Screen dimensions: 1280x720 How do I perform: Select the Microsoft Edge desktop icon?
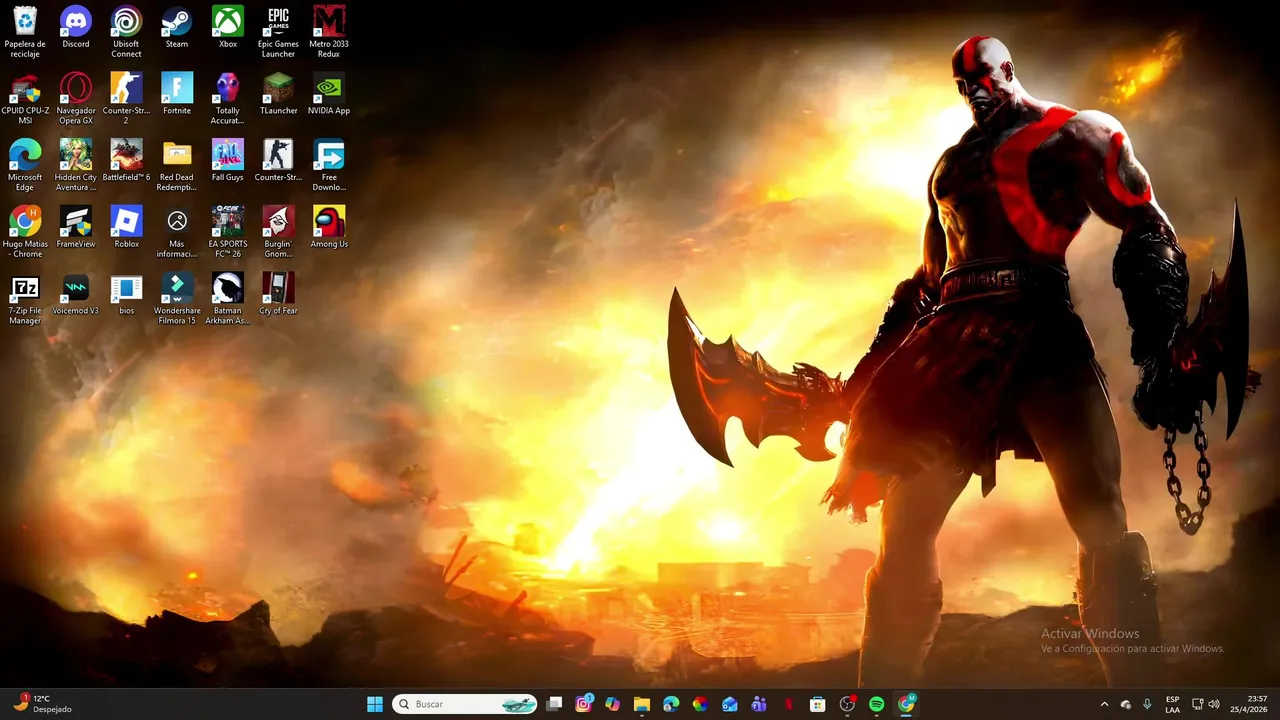pos(25,165)
